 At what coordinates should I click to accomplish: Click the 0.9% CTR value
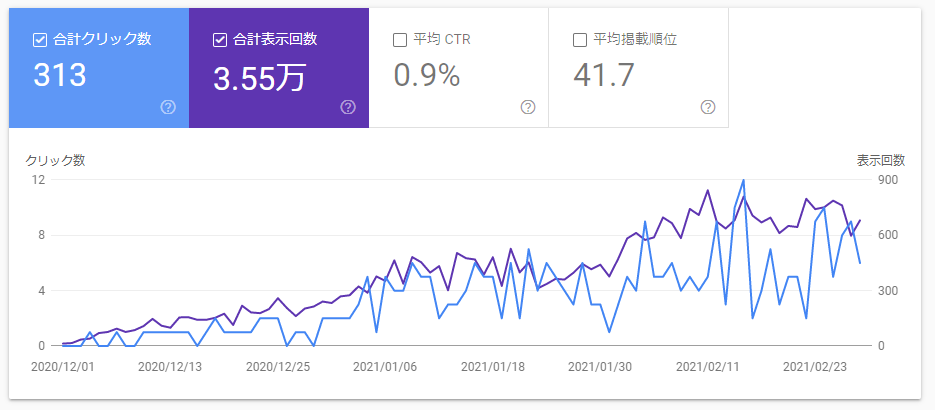coord(427,76)
